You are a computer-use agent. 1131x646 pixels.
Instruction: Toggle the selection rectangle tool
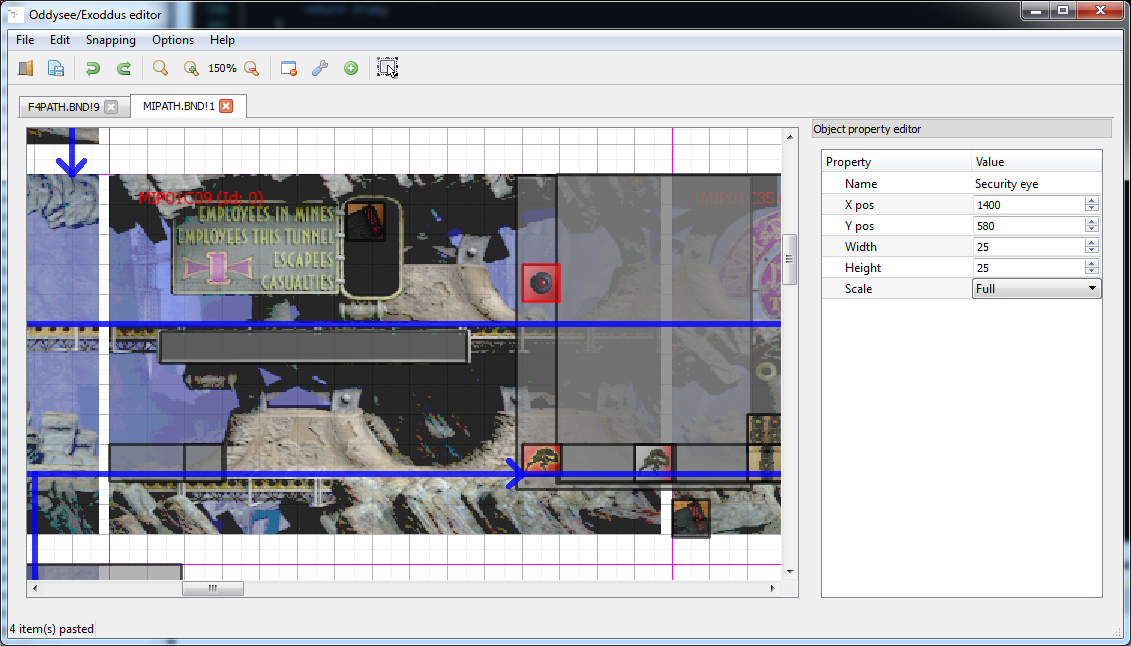coord(387,68)
